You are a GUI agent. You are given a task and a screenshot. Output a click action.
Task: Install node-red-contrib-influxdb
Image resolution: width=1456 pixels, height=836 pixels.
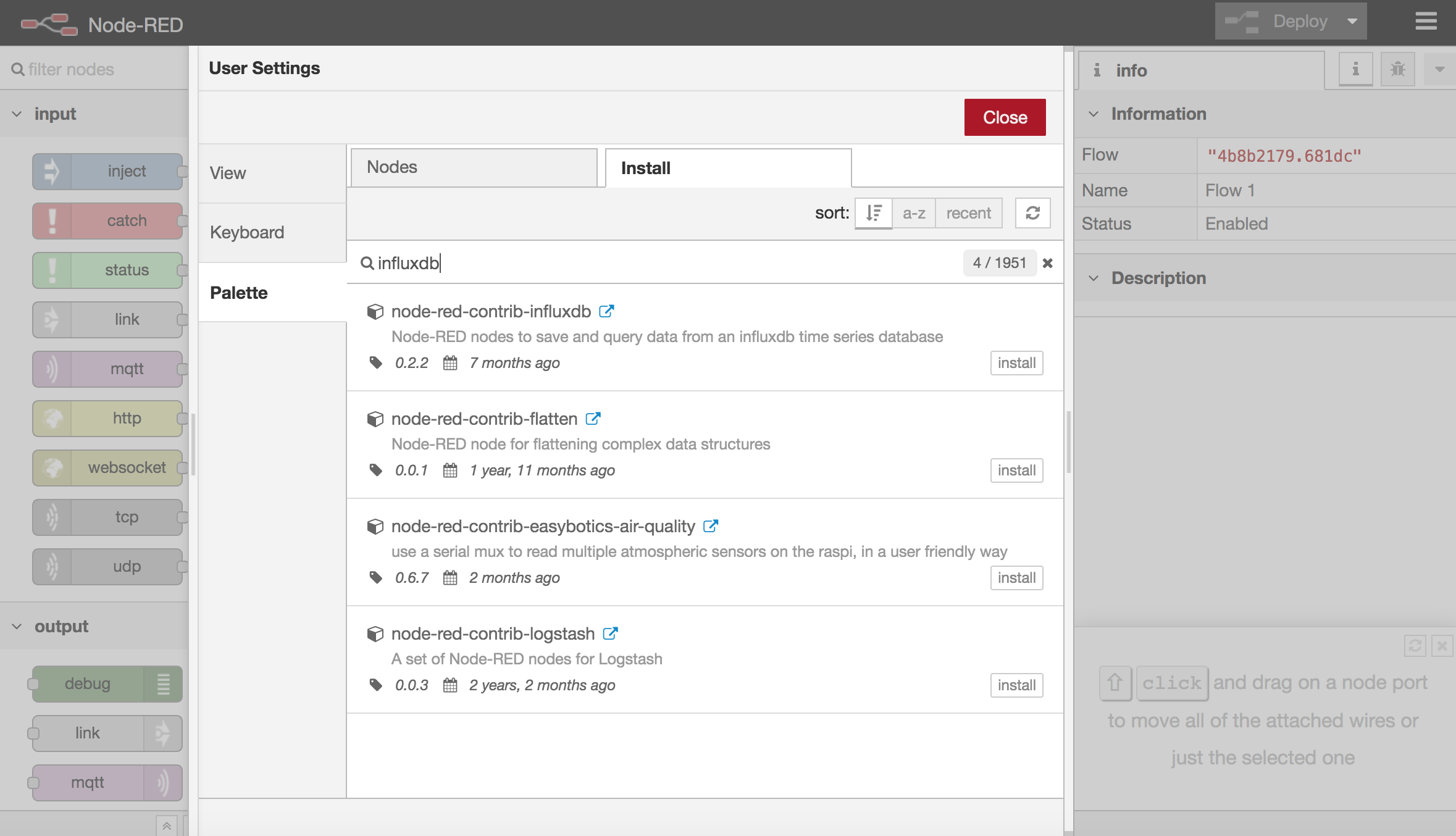pyautogui.click(x=1016, y=363)
